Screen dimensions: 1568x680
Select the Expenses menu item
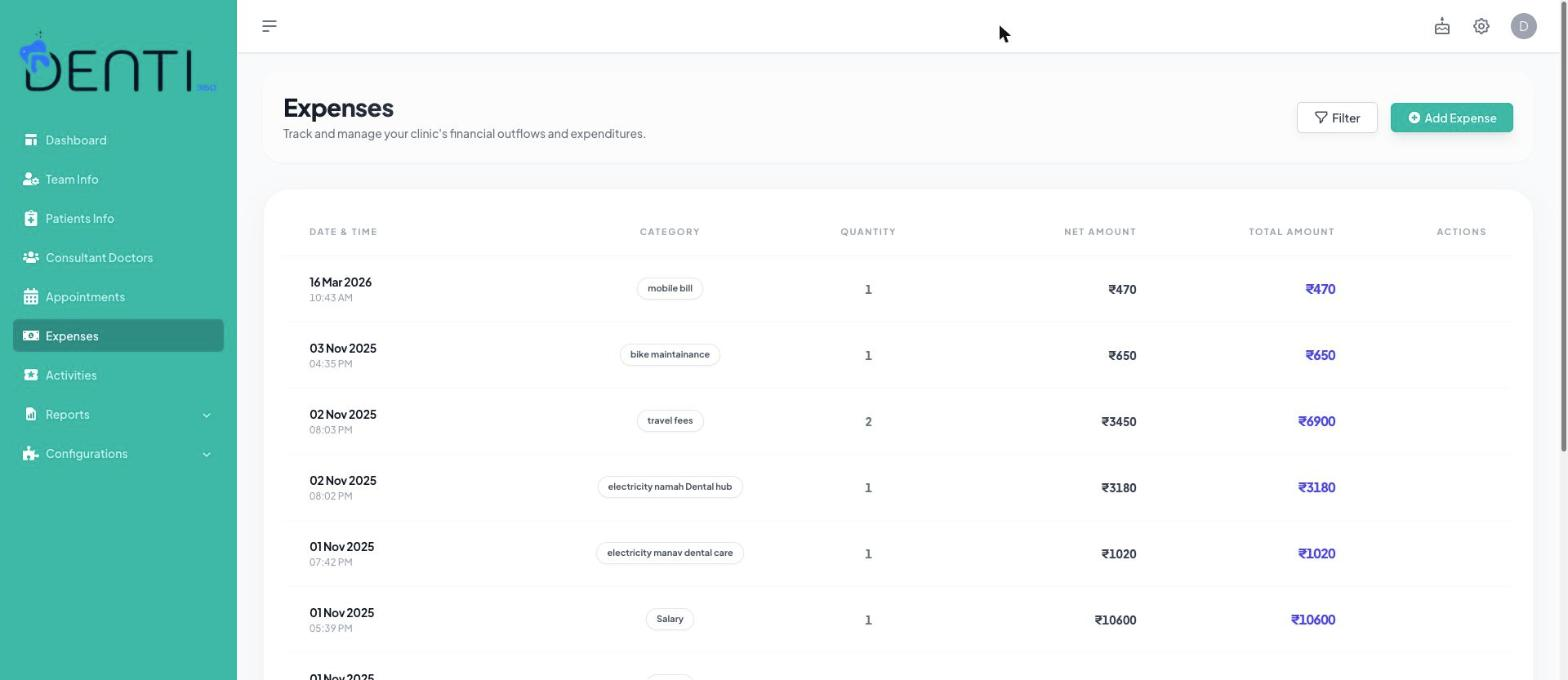tap(118, 336)
